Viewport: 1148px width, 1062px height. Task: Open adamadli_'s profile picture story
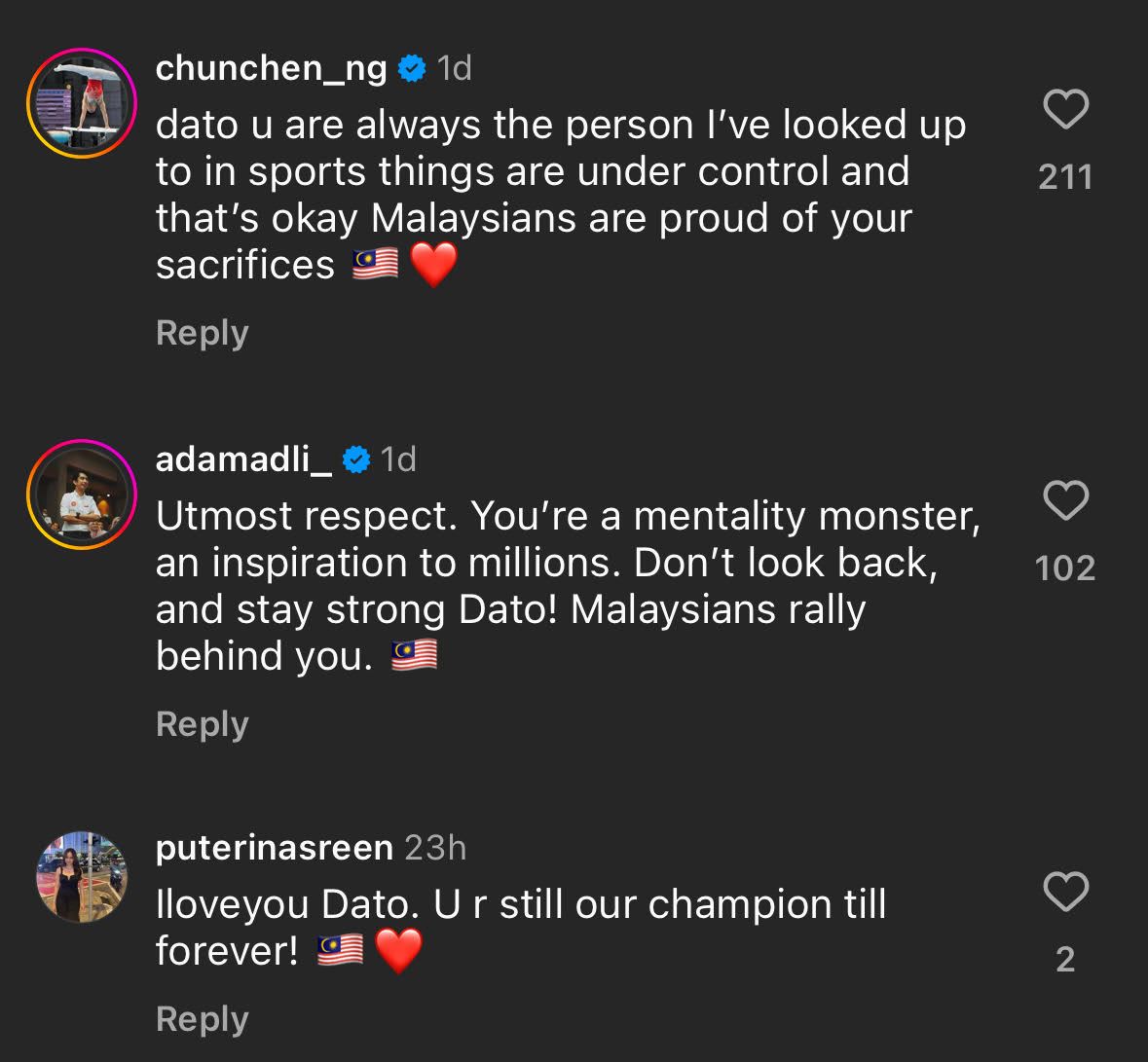[x=80, y=494]
